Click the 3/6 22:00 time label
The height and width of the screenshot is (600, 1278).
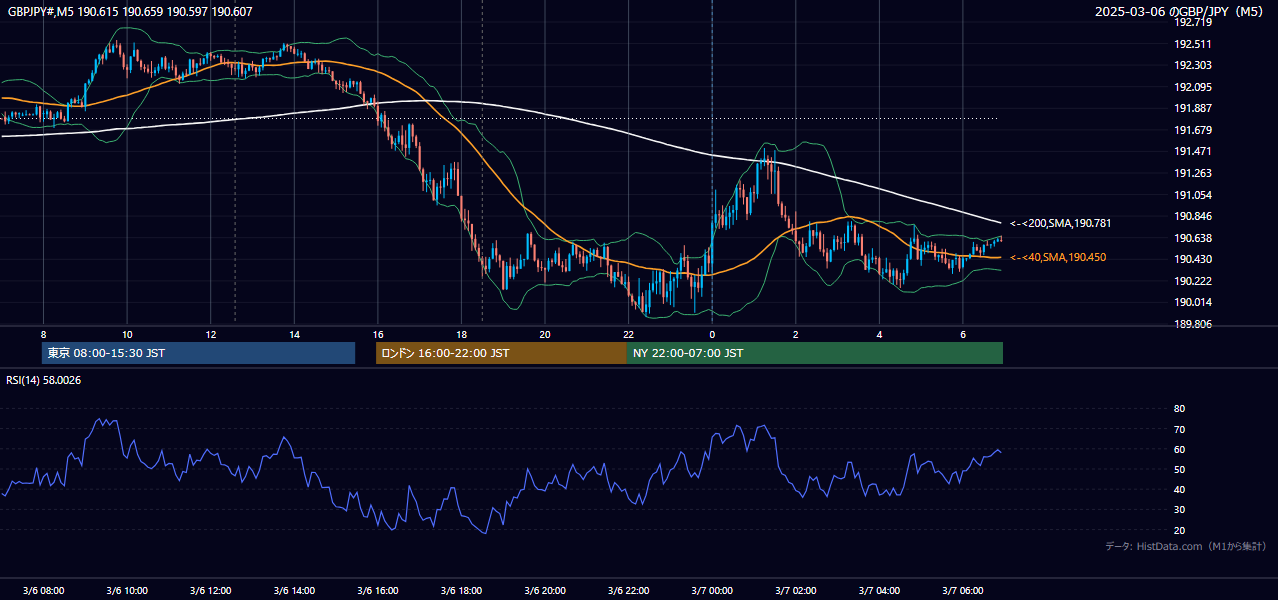click(628, 590)
